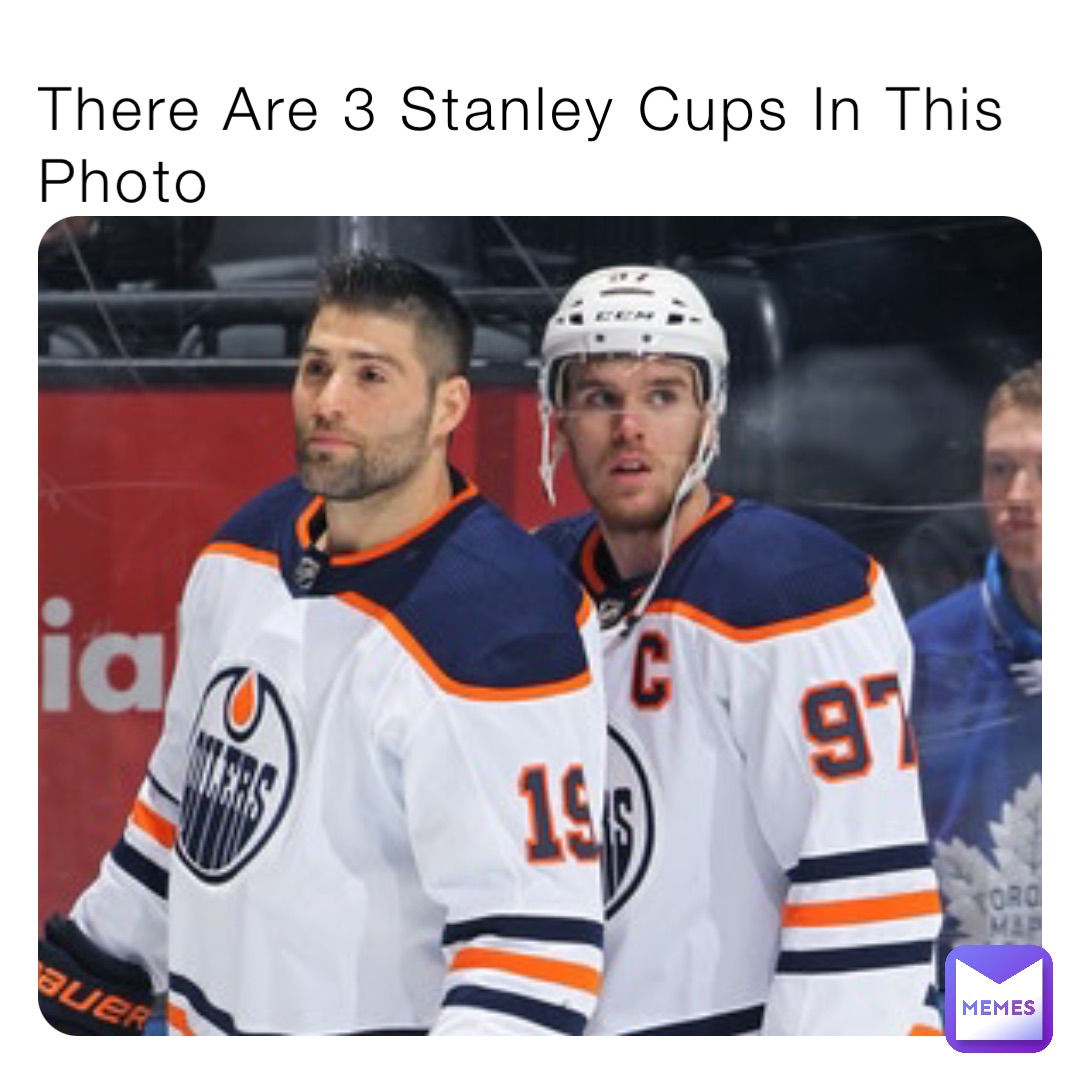Click the orange stripe on 97's sleeve
Image resolution: width=1080 pixels, height=1080 pixels.
[x=860, y=911]
